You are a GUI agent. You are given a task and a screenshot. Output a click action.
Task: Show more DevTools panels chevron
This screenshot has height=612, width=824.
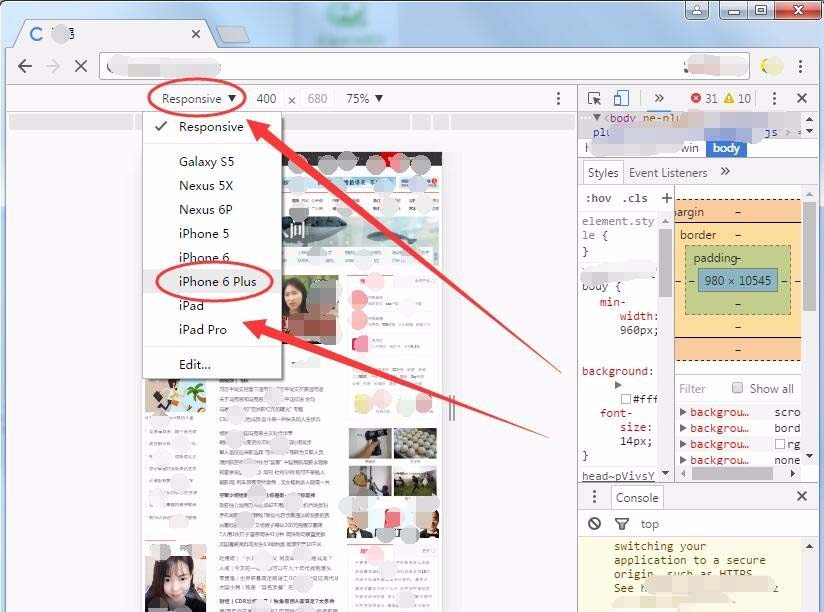(658, 98)
